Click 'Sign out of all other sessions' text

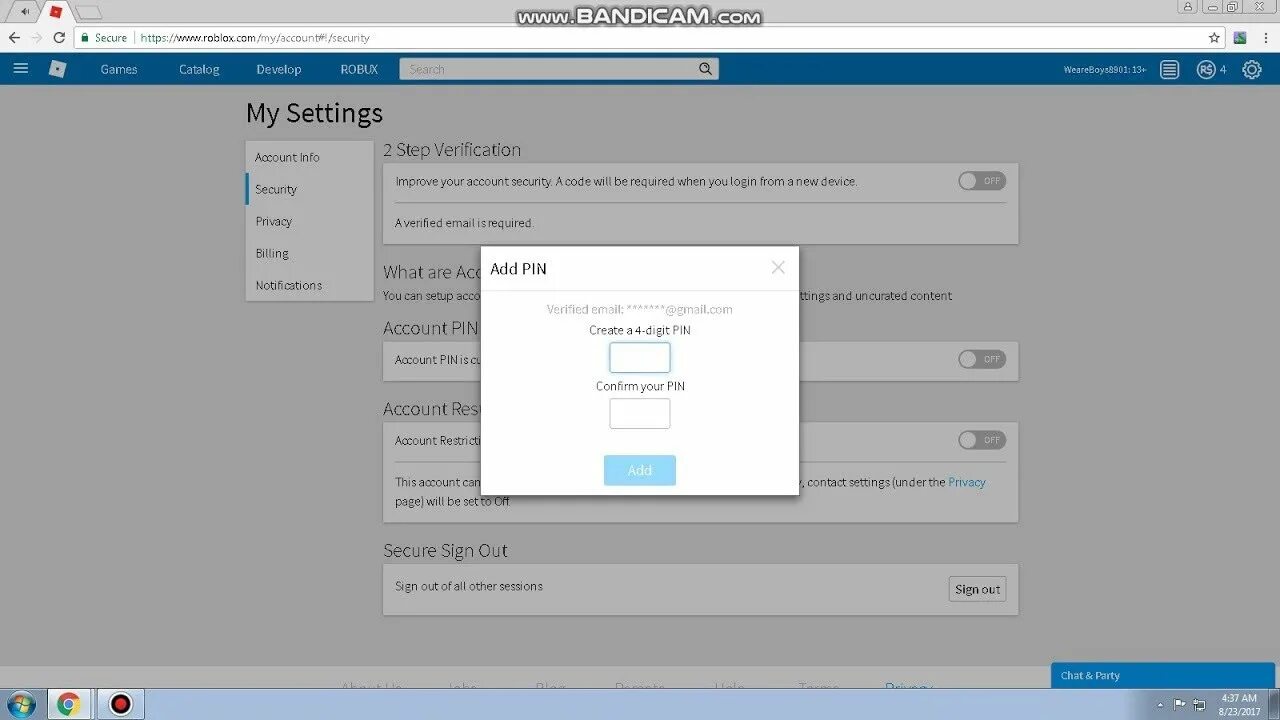(469, 586)
